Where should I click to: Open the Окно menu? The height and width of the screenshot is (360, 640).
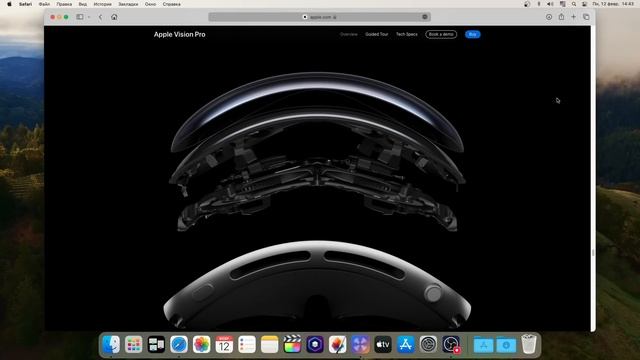[150, 4]
